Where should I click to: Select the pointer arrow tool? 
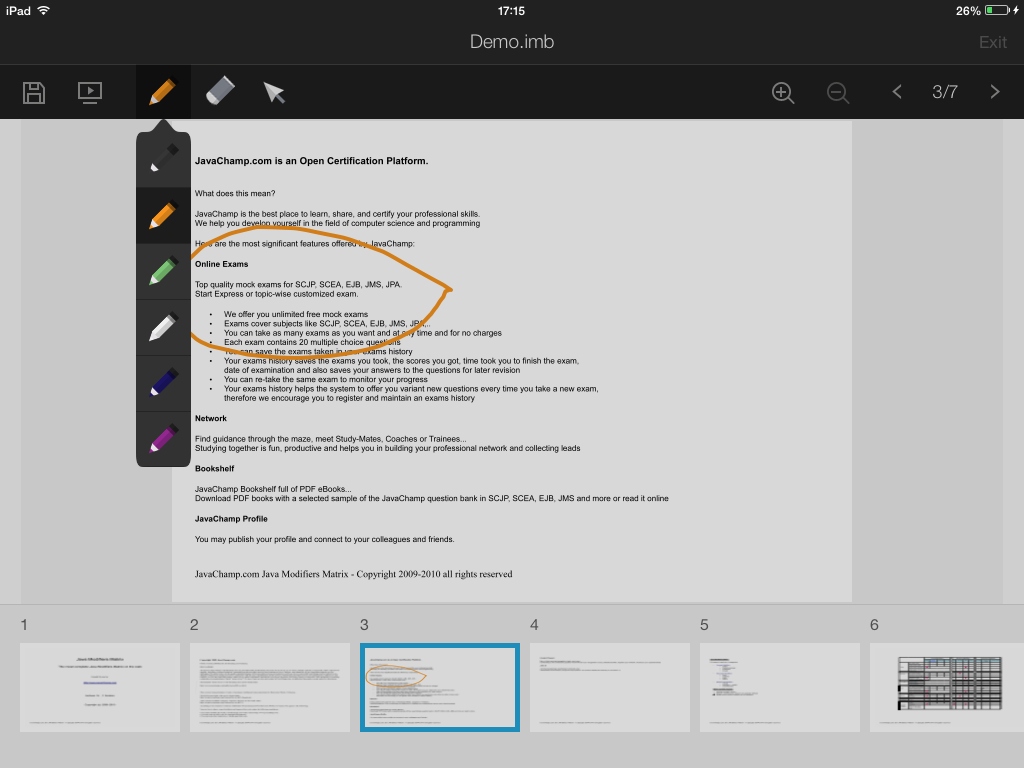coord(274,93)
